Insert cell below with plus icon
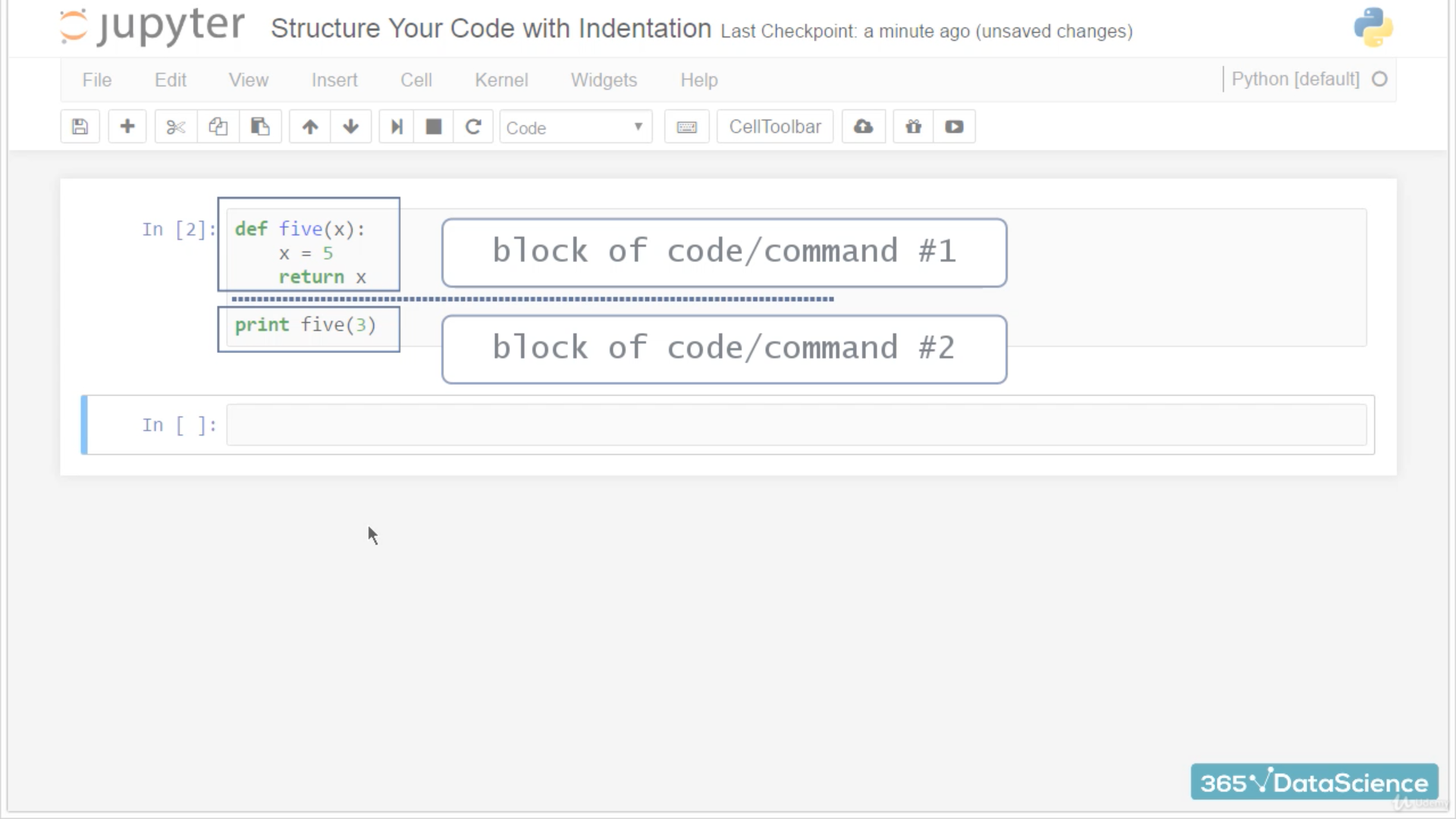The image size is (1456, 819). pos(127,127)
